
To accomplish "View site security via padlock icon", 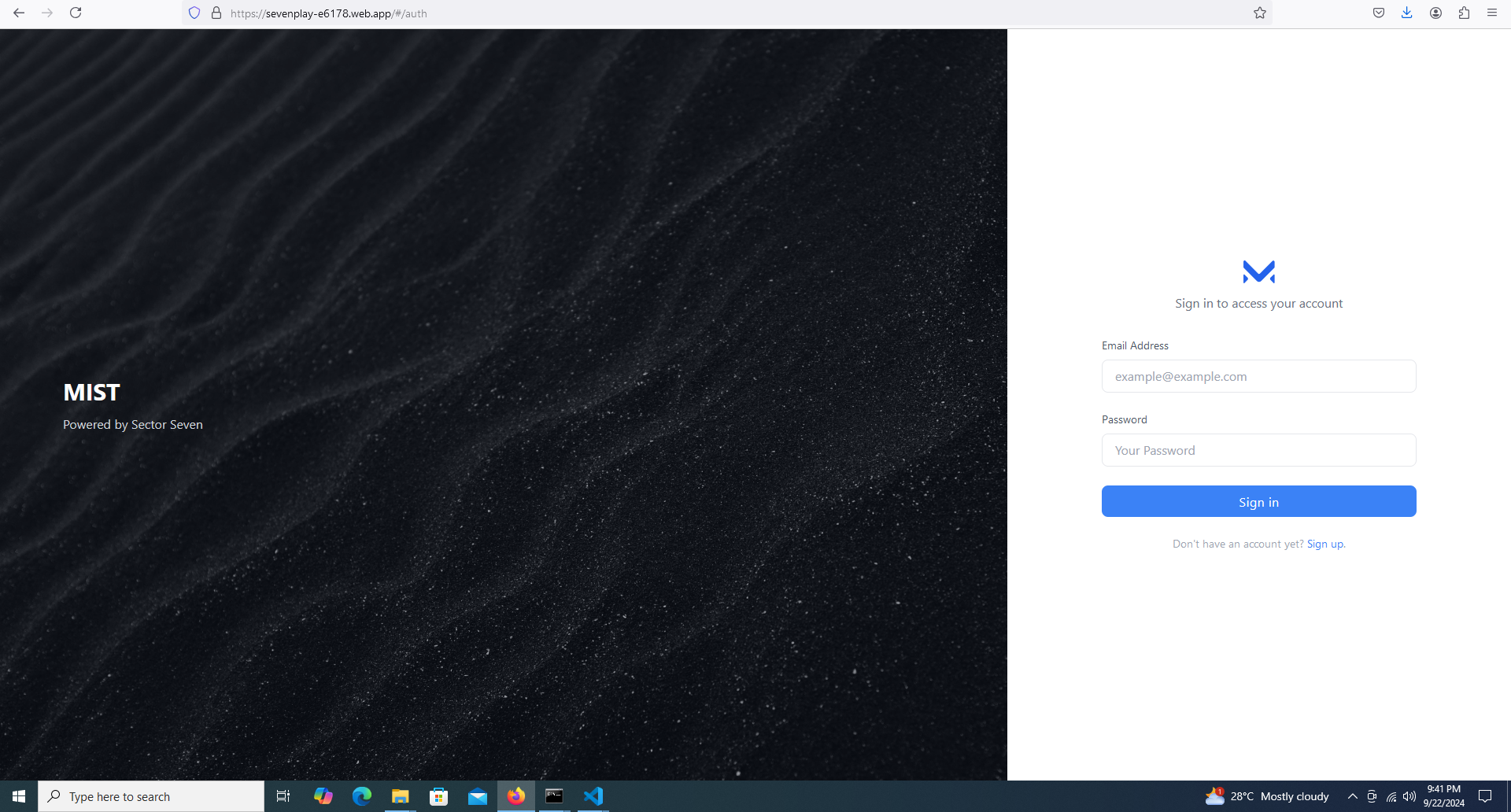I will point(216,13).
